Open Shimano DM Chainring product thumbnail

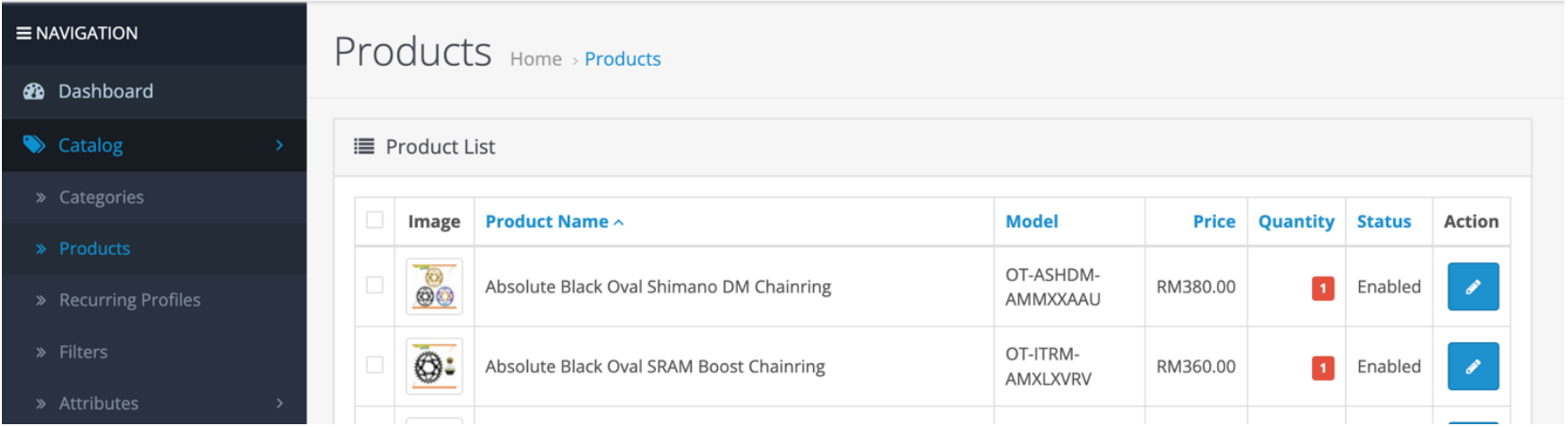pos(434,287)
